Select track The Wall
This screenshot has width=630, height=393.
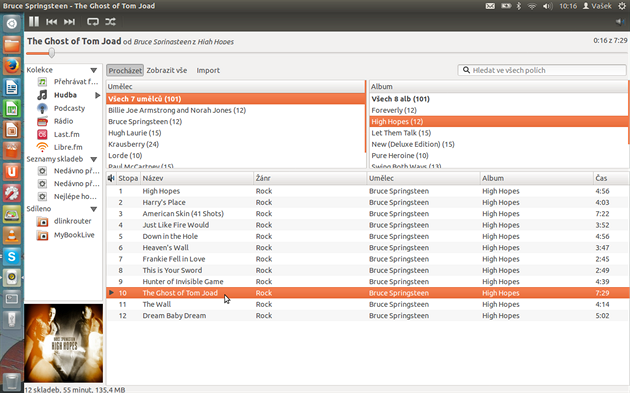coord(368,304)
